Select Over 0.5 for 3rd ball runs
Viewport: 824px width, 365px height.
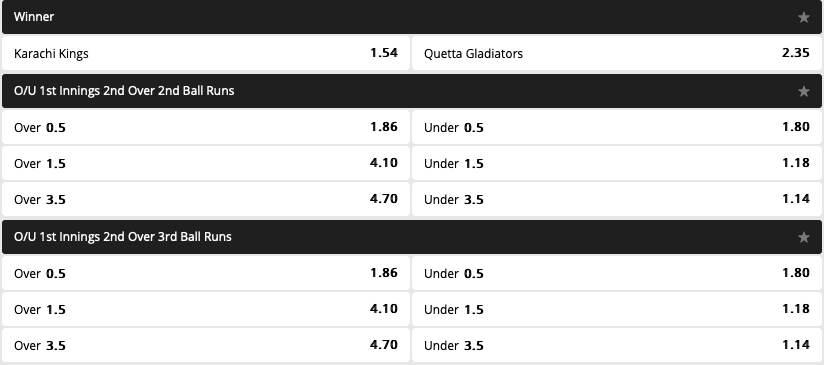206,273
